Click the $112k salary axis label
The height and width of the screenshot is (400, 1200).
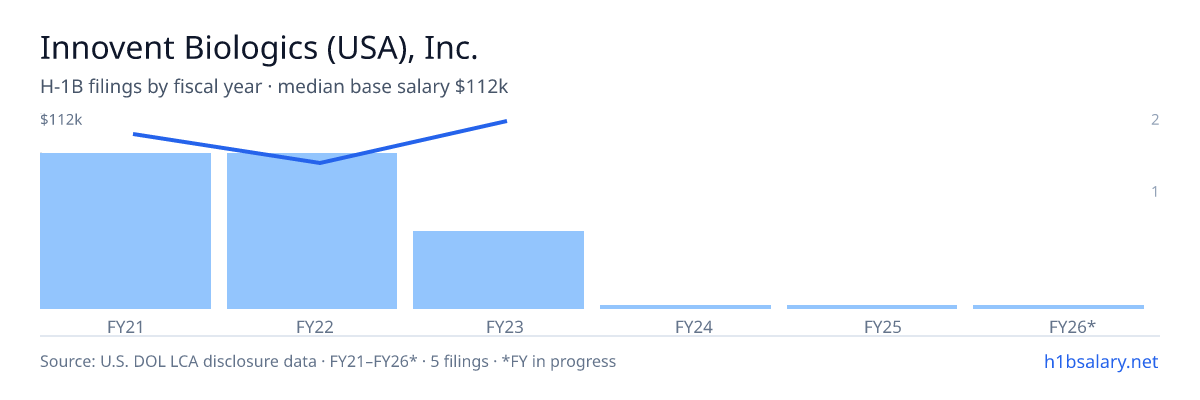(61, 120)
